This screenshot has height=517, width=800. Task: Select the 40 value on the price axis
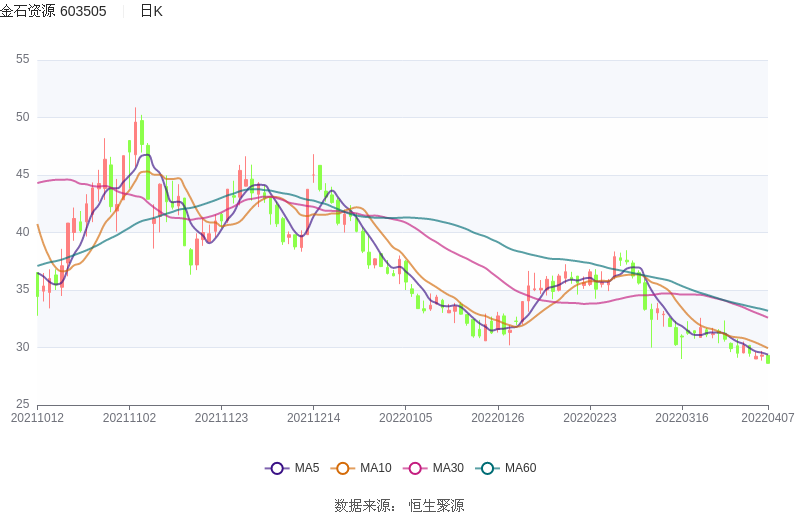pyautogui.click(x=23, y=232)
